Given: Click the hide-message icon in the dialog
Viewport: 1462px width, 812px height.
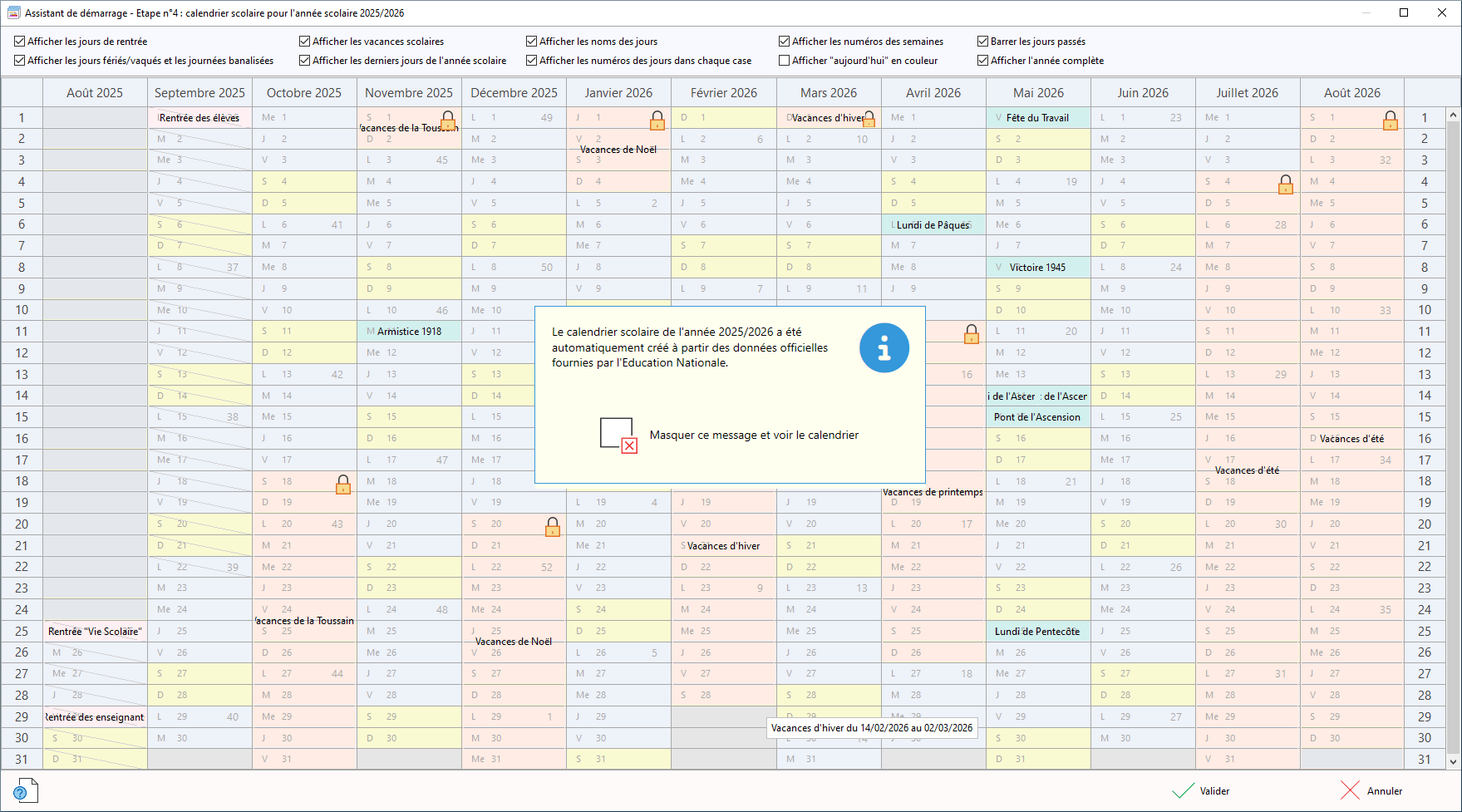Looking at the screenshot, I should click(x=618, y=435).
